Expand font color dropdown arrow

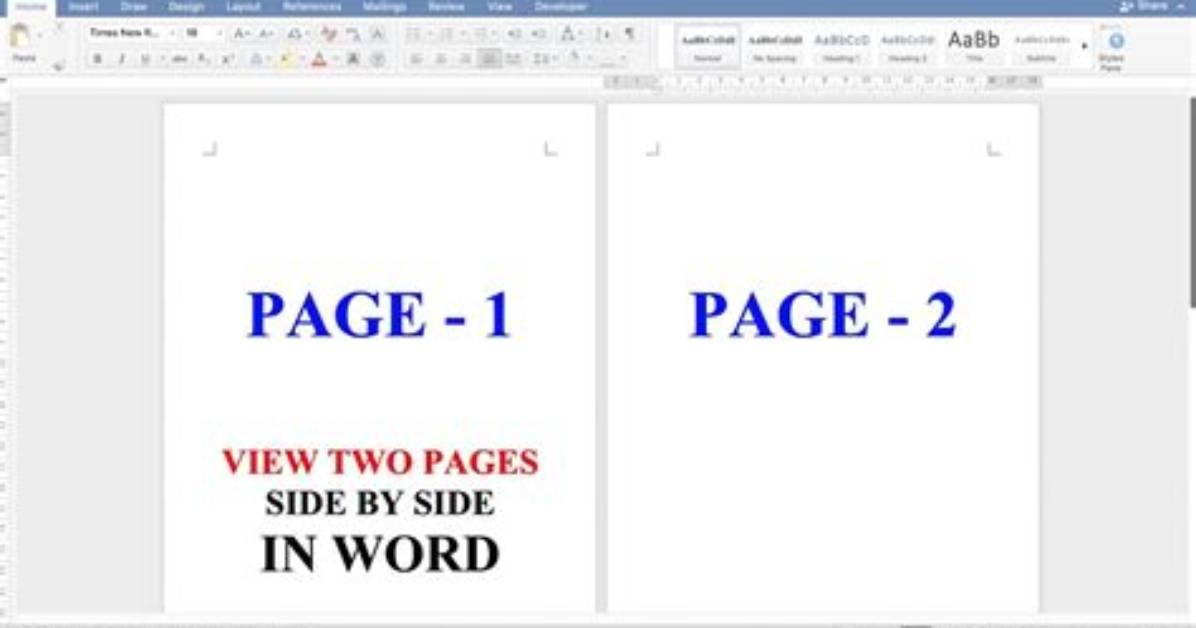335,59
